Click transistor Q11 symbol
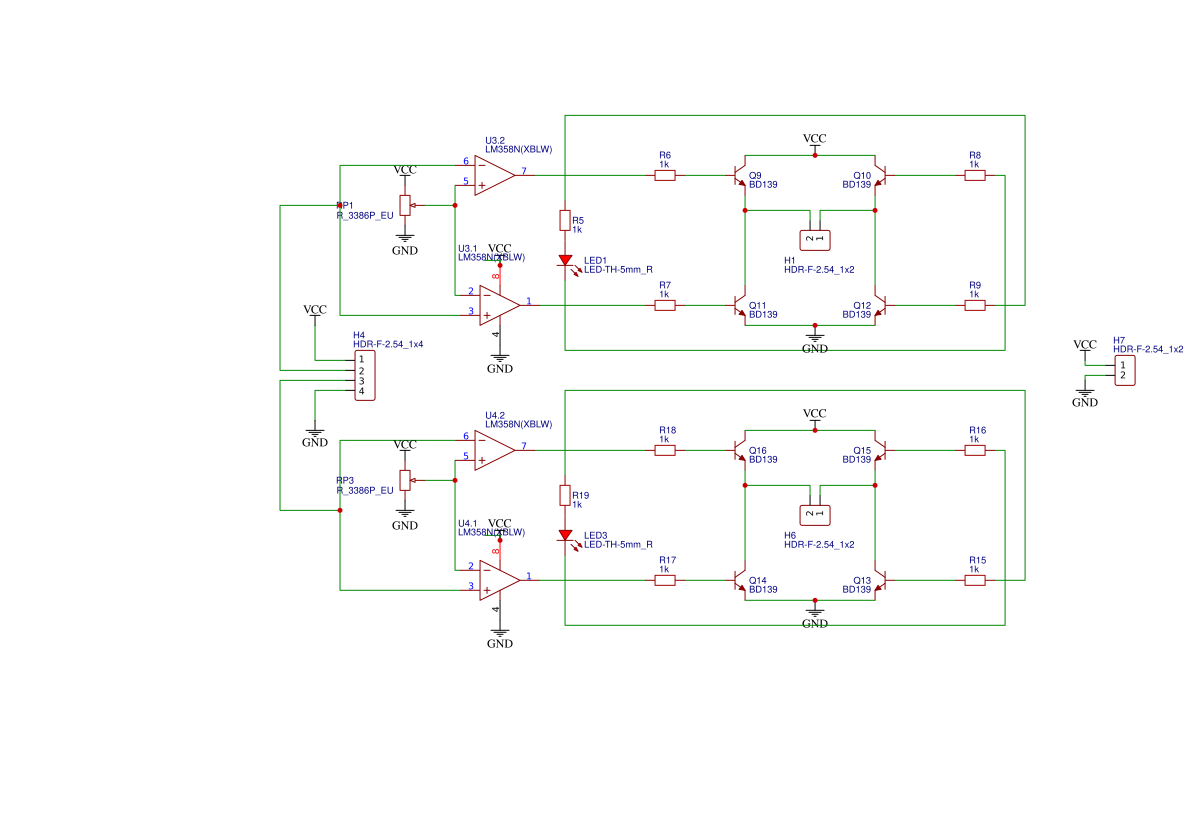 click(x=739, y=305)
